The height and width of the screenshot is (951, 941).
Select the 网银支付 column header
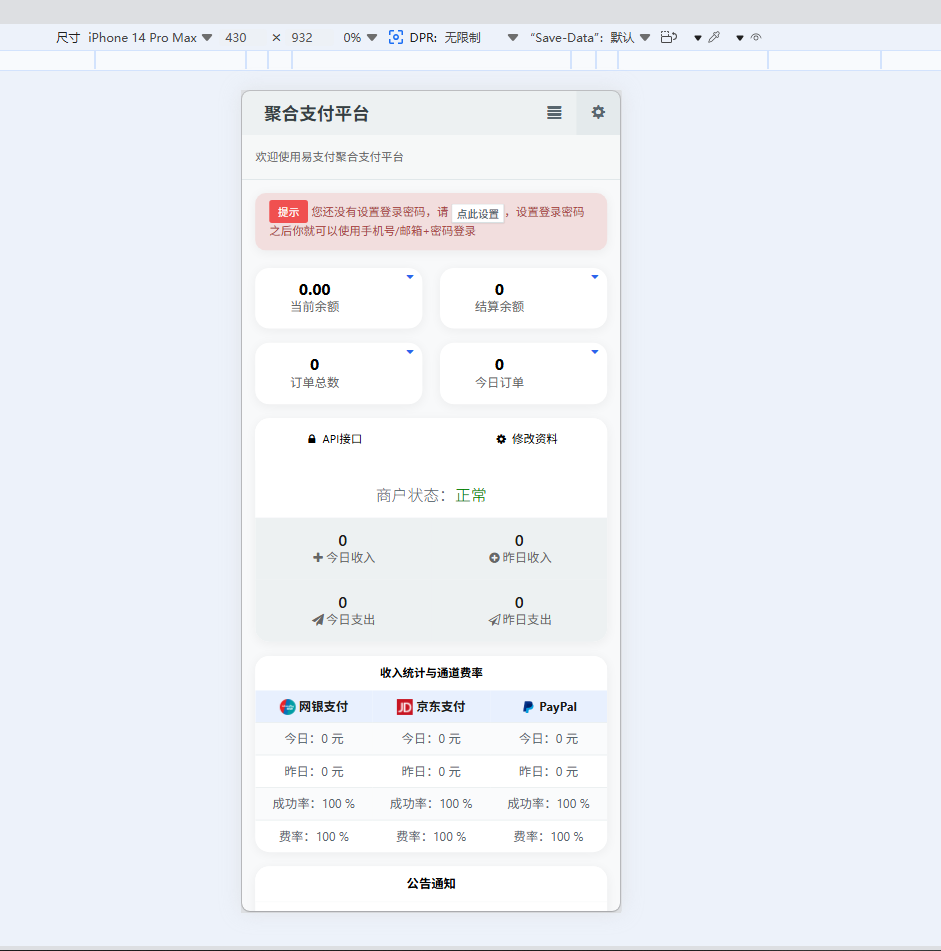(x=313, y=707)
